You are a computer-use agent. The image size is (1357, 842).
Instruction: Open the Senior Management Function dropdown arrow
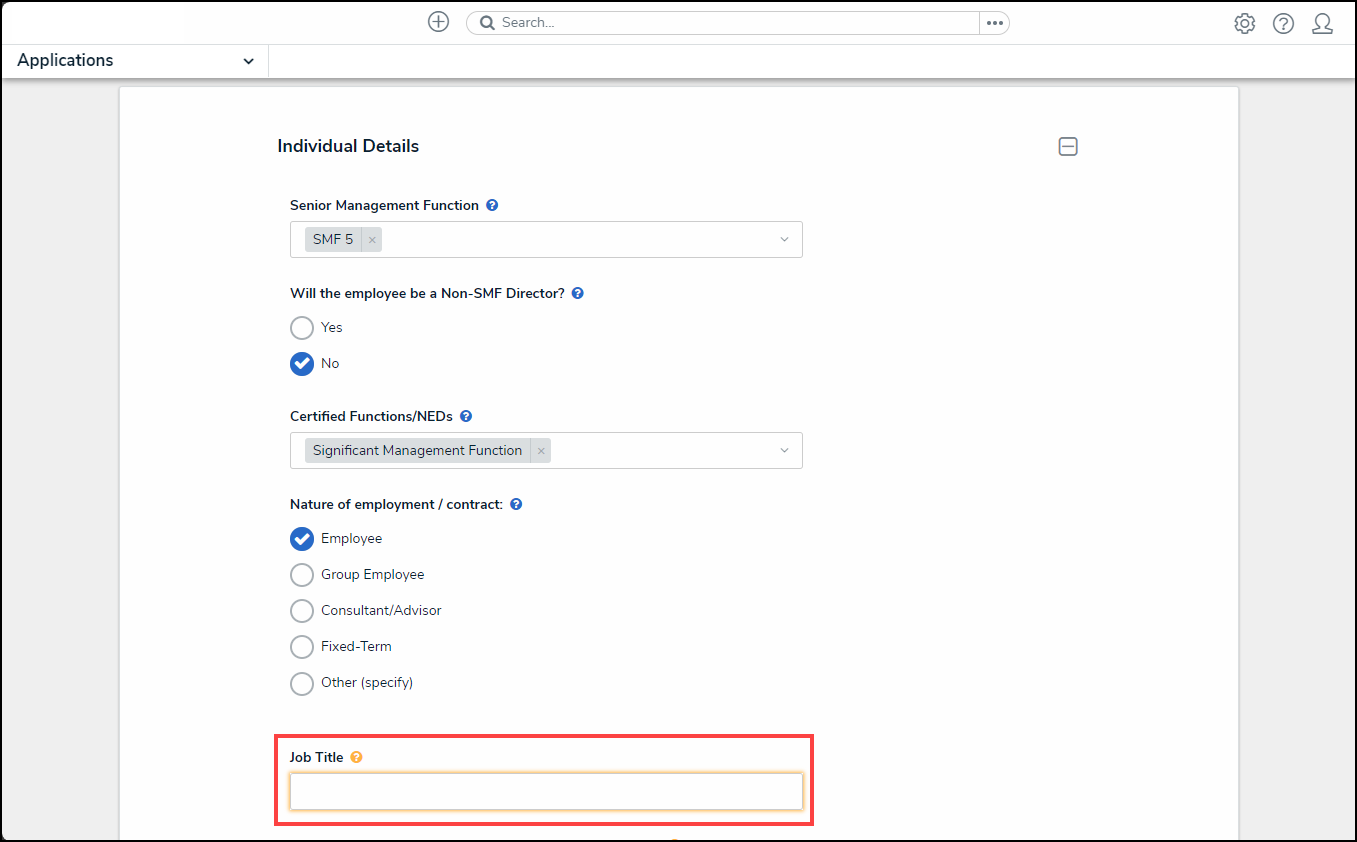pos(784,240)
